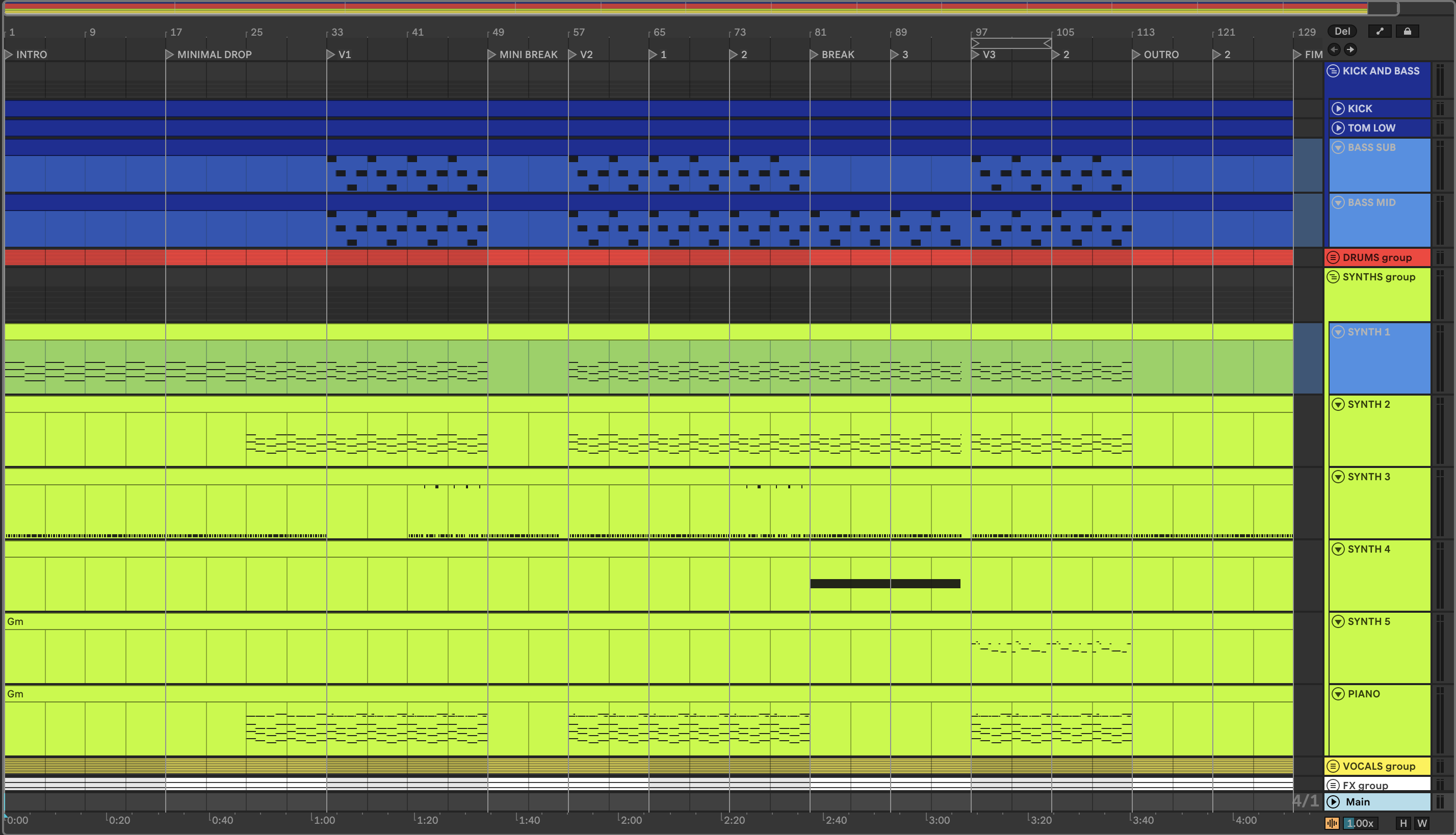Select the DRUMS group track name

1377,257
